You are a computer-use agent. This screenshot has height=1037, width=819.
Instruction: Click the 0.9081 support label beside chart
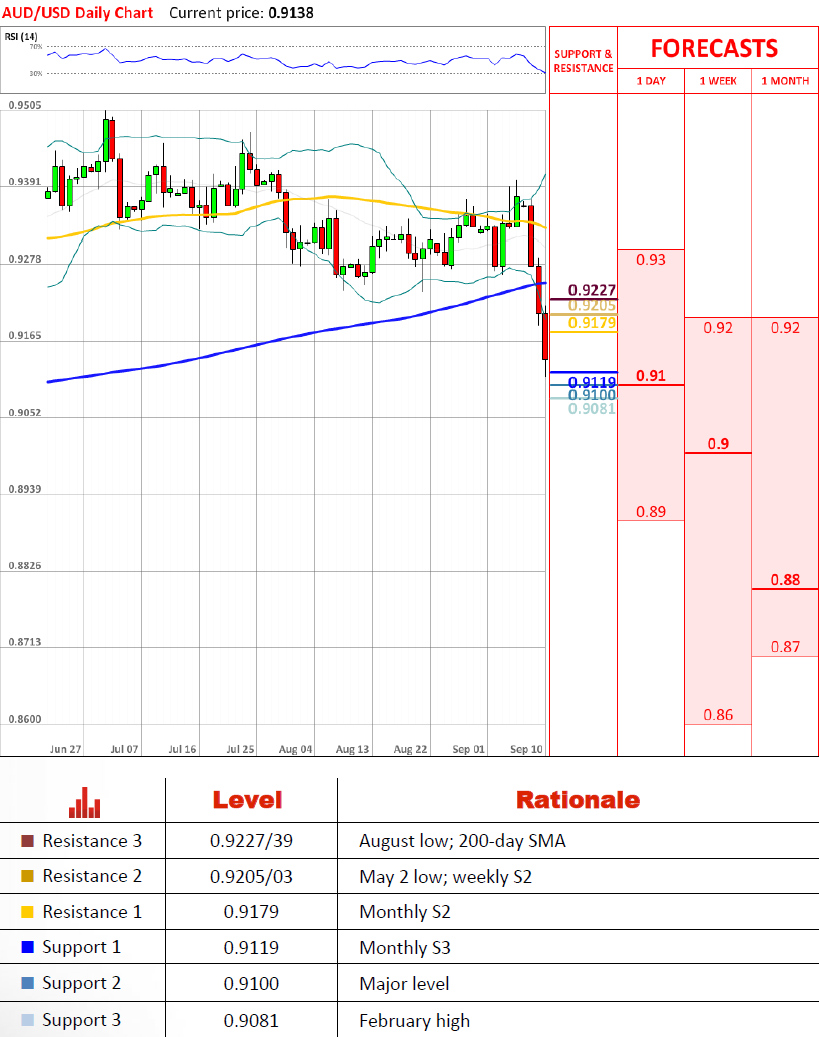592,409
